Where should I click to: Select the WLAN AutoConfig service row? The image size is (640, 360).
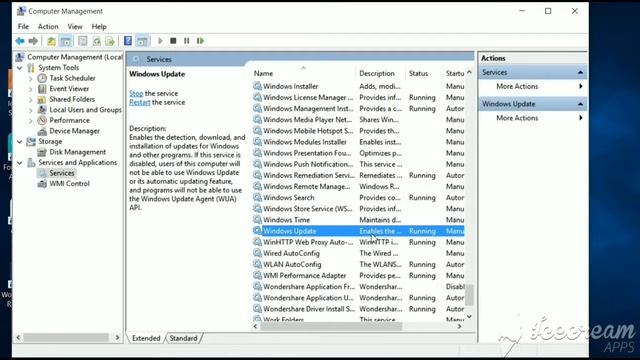(358, 264)
